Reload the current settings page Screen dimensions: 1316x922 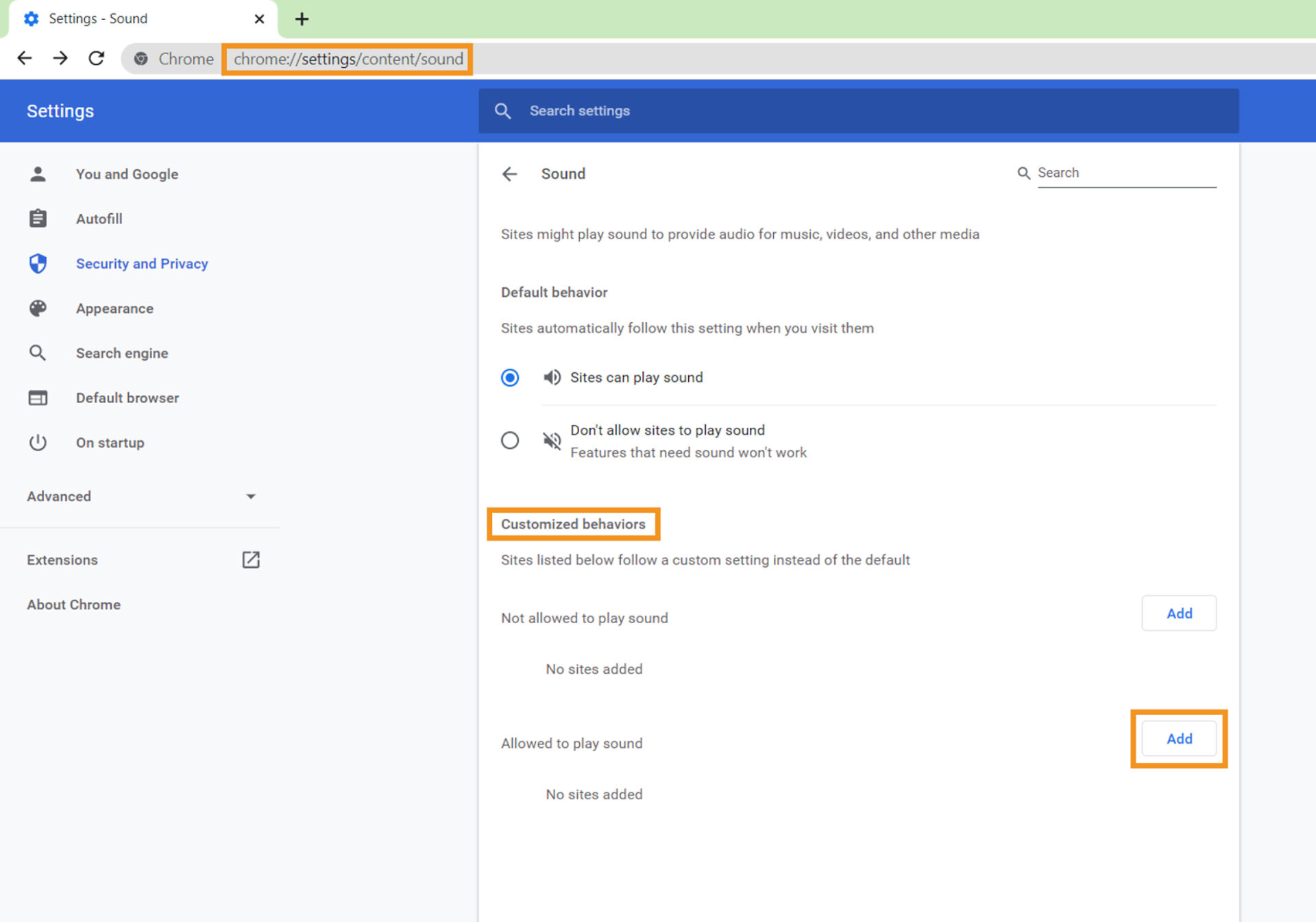(x=96, y=58)
